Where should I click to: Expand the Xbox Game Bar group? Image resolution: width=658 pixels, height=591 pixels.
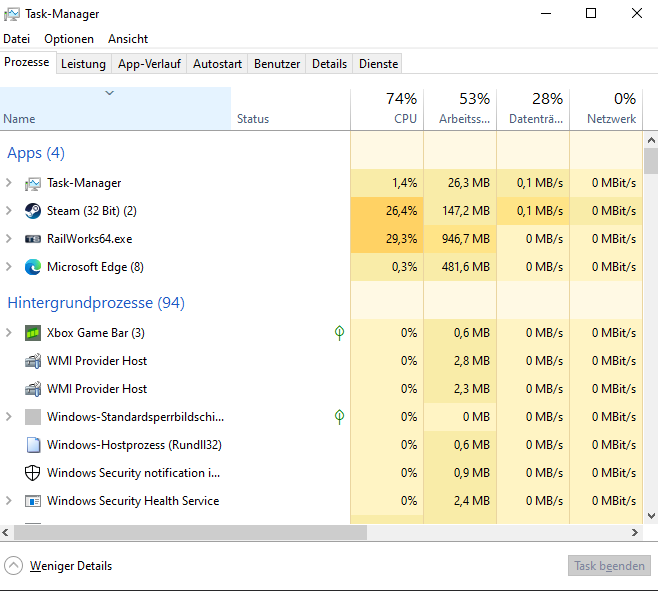coord(9,333)
